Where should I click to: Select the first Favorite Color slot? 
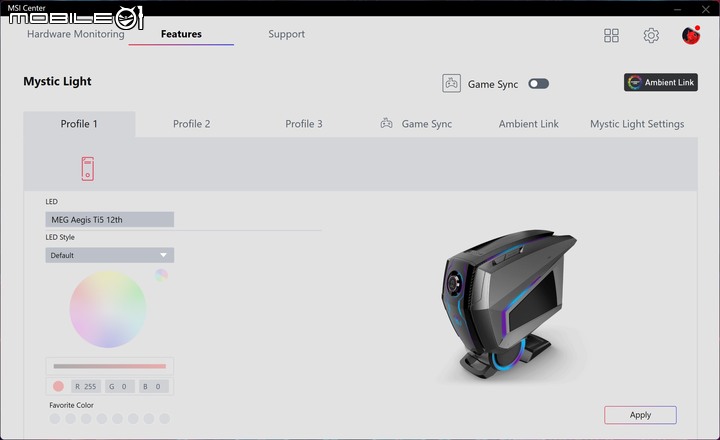(55, 418)
